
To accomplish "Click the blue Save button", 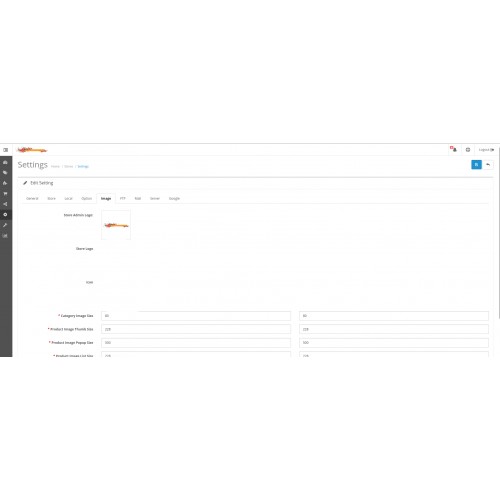I will click(x=476, y=164).
